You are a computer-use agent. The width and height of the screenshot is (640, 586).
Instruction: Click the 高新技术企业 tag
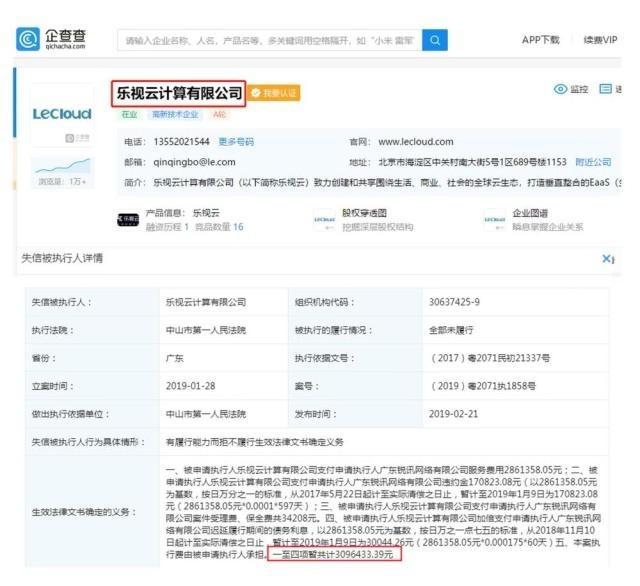pyautogui.click(x=176, y=115)
